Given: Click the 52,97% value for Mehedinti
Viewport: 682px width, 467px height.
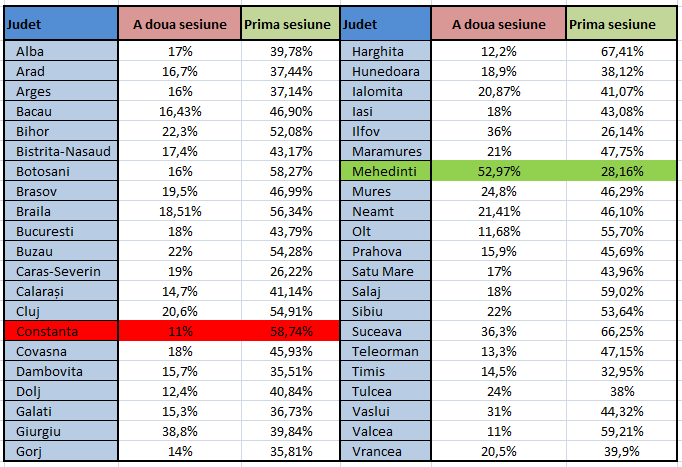Looking at the screenshot, I should [499, 172].
